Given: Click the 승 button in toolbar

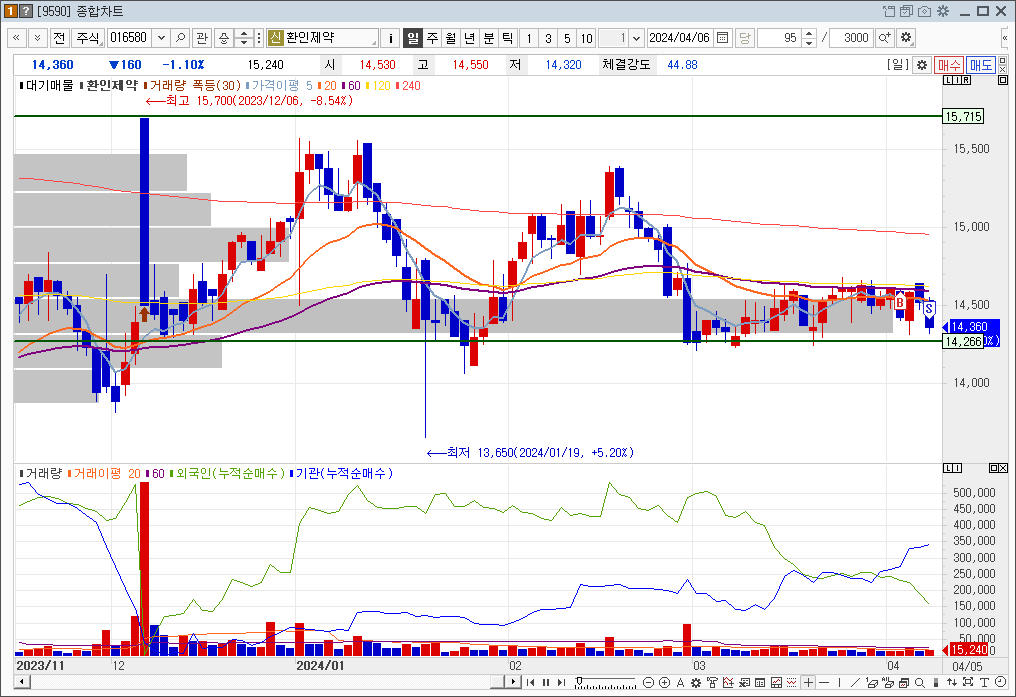Looking at the screenshot, I should point(224,38).
